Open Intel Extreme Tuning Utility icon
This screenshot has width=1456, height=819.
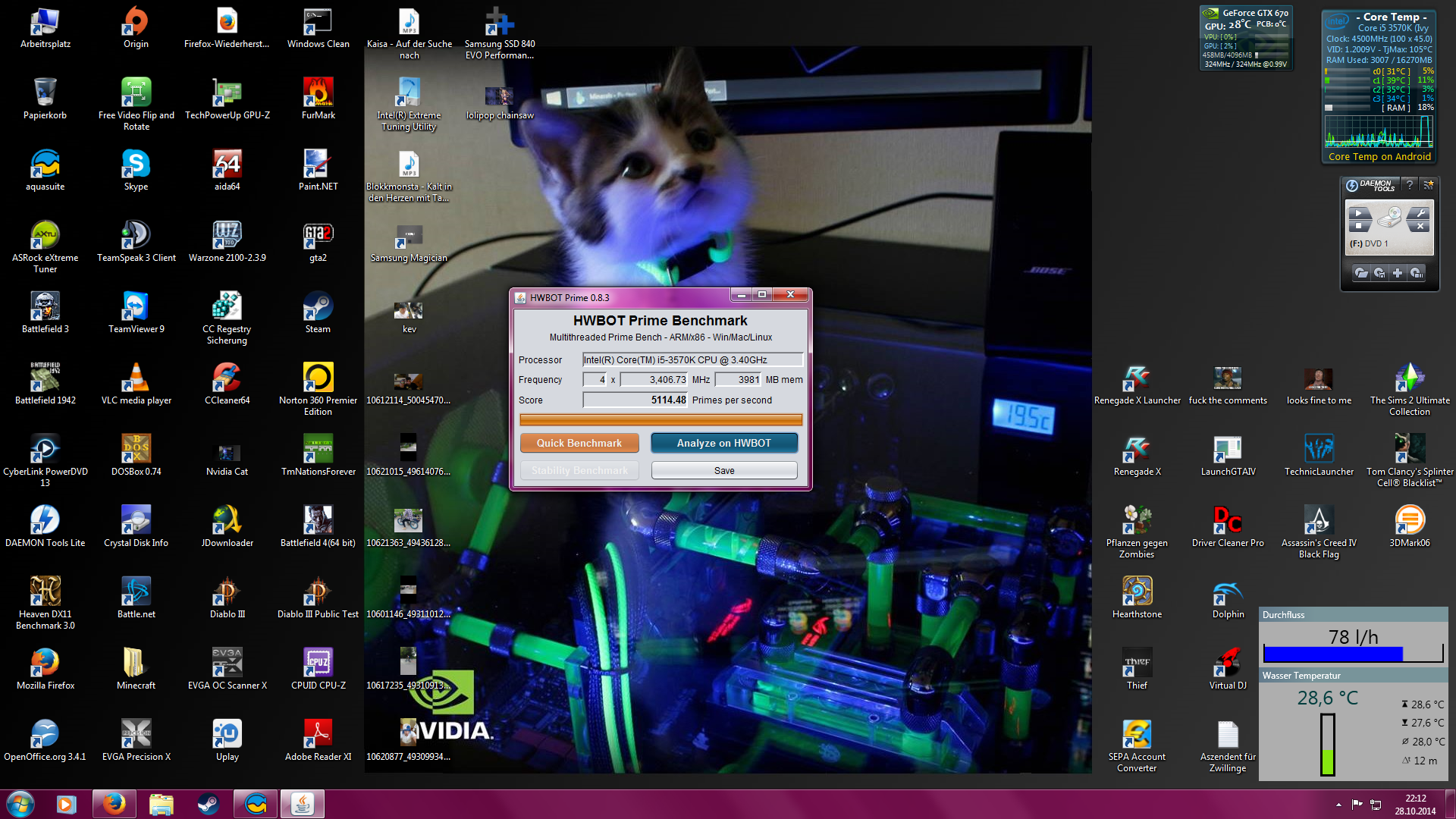click(409, 105)
